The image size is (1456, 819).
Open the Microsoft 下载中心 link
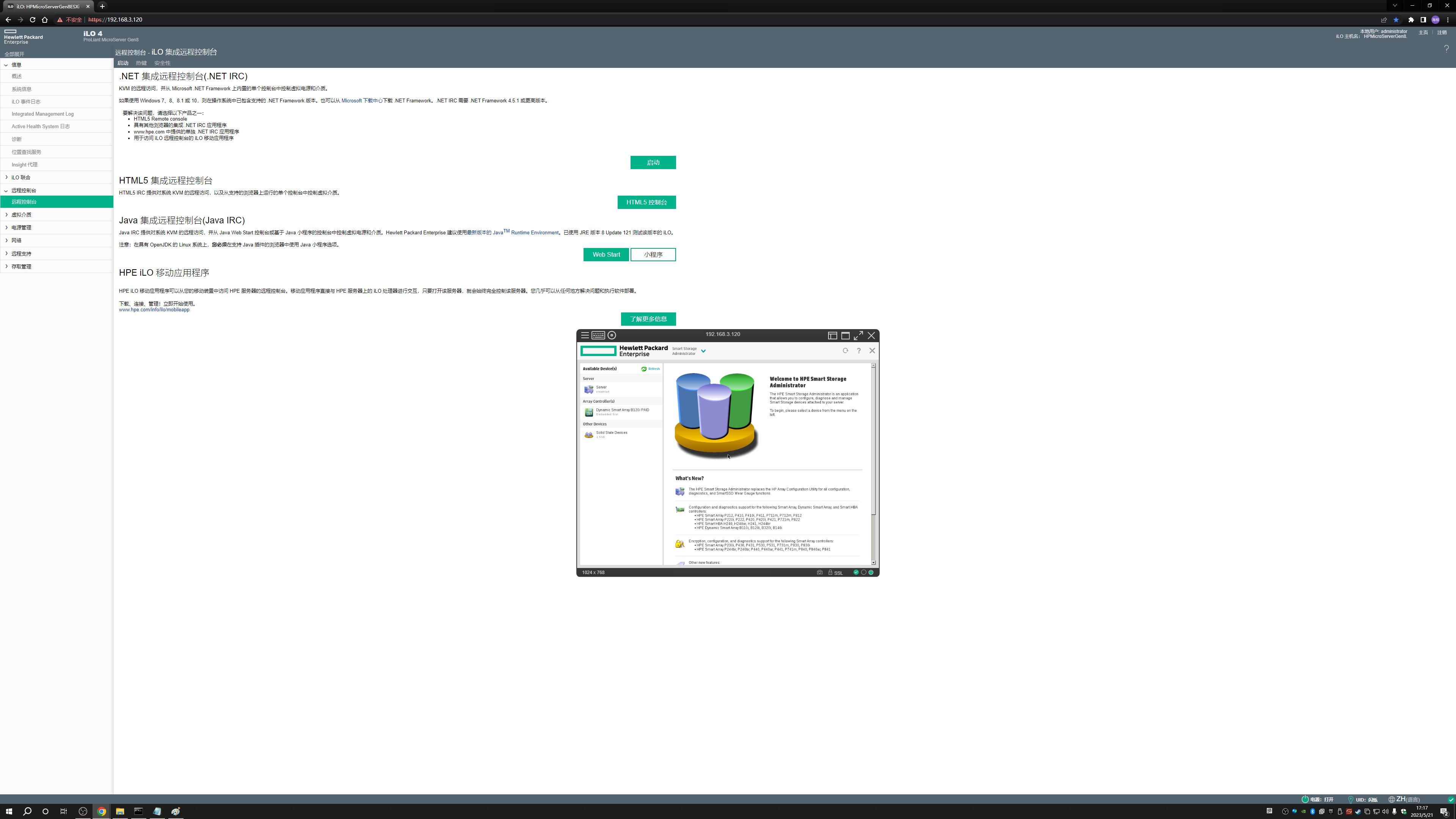point(362,100)
